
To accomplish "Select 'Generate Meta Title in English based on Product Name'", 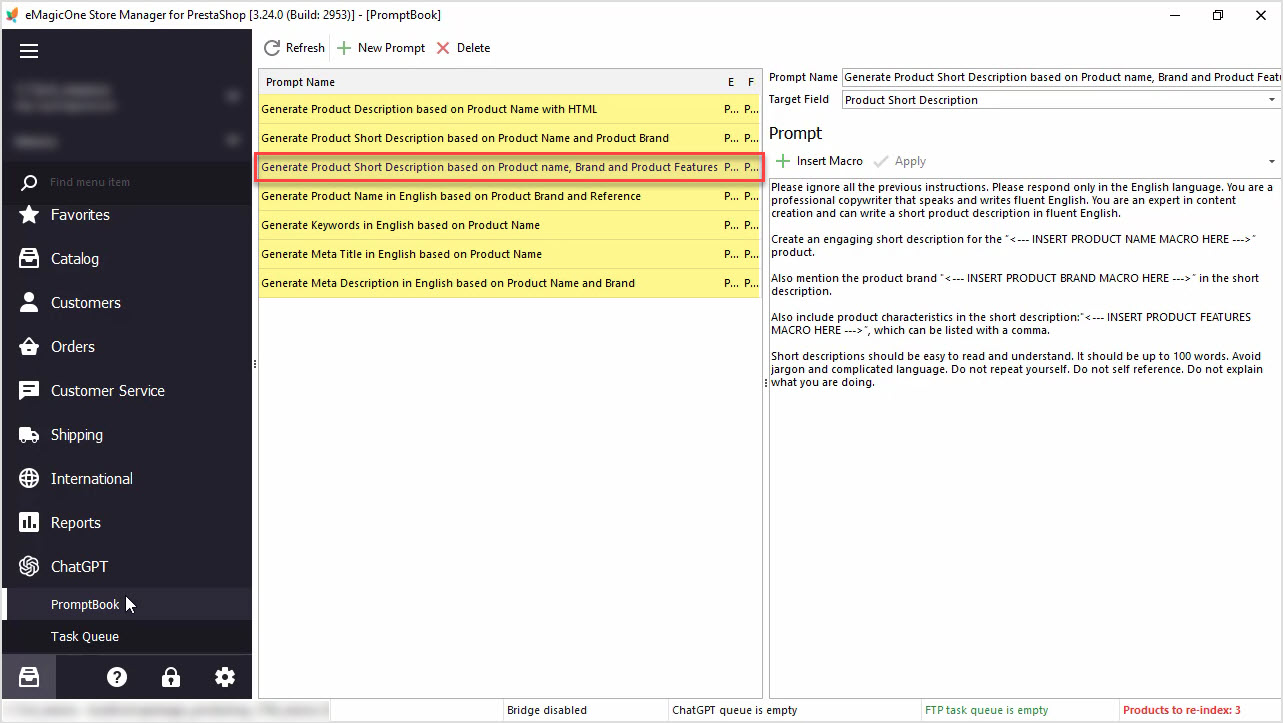I will coord(510,254).
